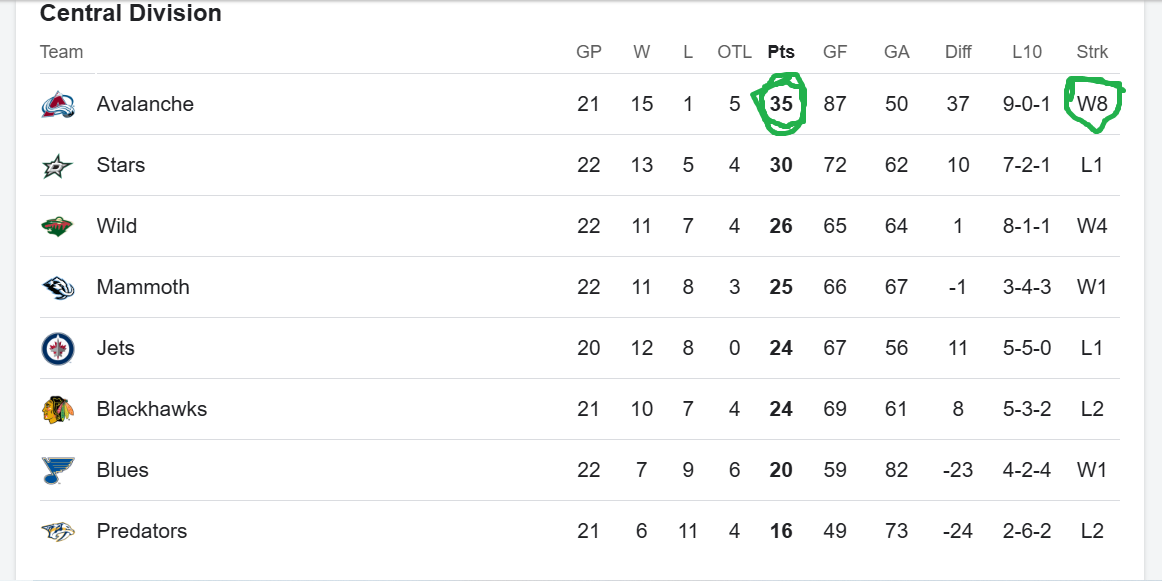1162x581 pixels.
Task: Open the Avalanche team name link
Action: click(x=145, y=104)
